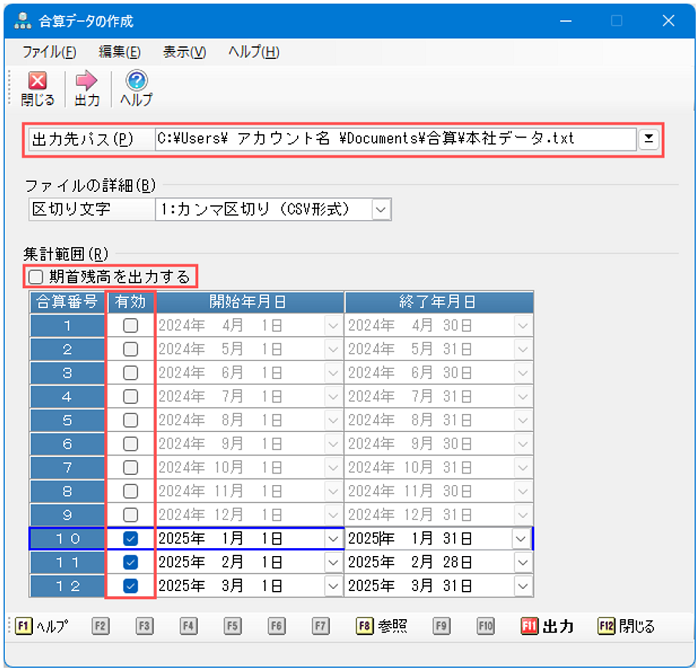Check the 有効 box for row 9

pos(130,515)
